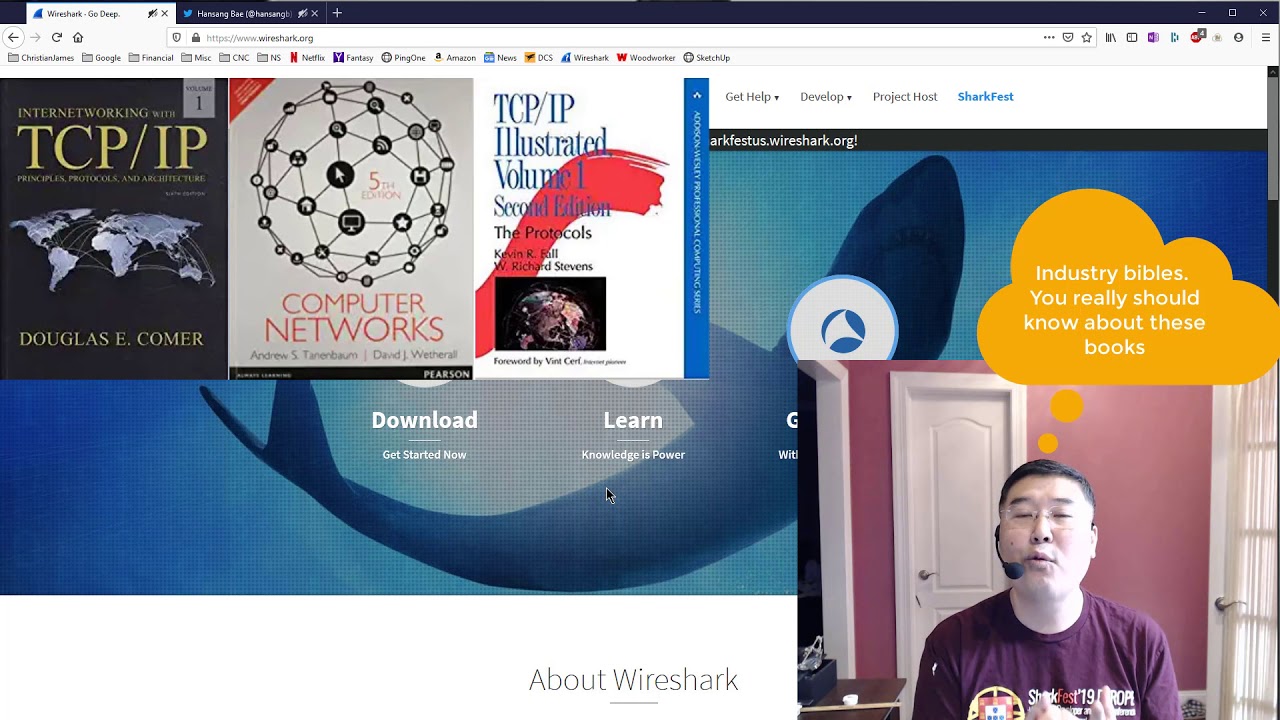Open the Project Host menu item

coord(905,97)
